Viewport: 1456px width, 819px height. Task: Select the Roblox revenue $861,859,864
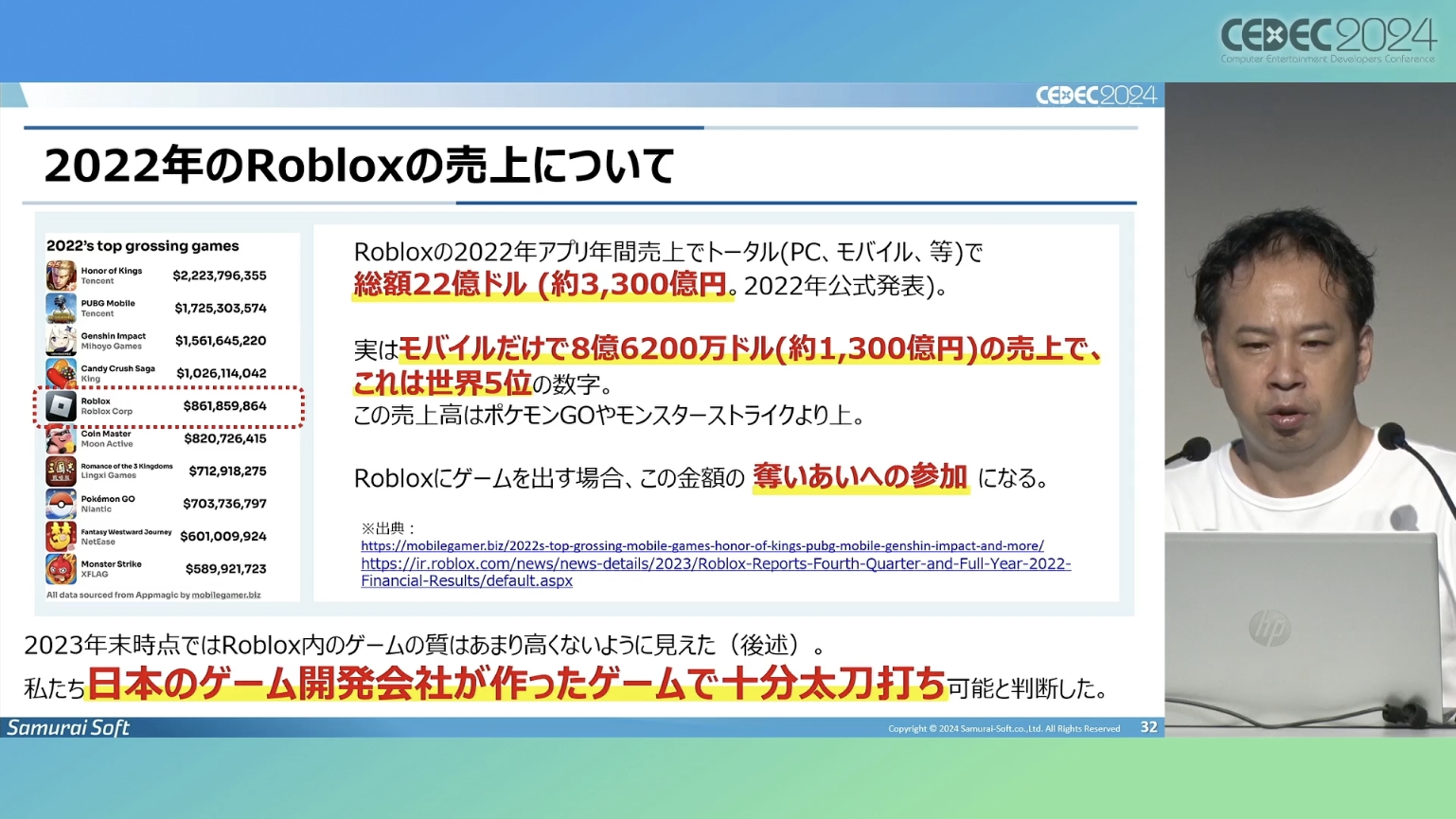(x=225, y=406)
